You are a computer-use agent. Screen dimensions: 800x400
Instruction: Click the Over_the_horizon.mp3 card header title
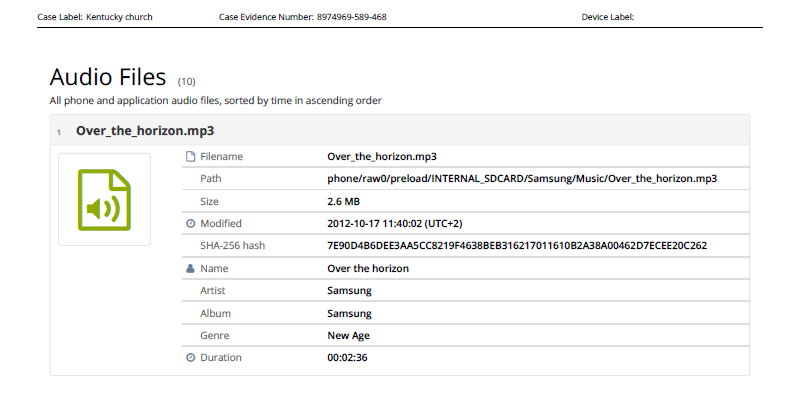[145, 131]
